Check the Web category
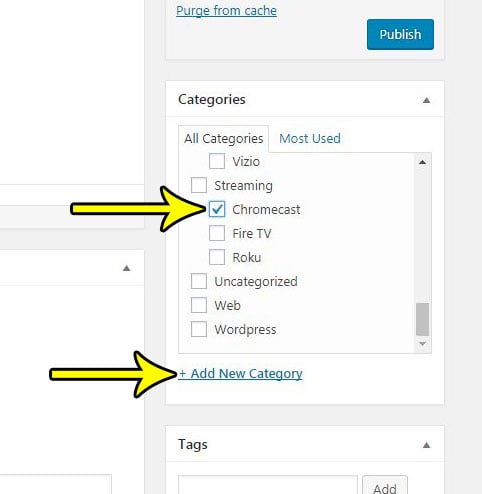Viewport: 482px width, 494px height. (x=199, y=305)
